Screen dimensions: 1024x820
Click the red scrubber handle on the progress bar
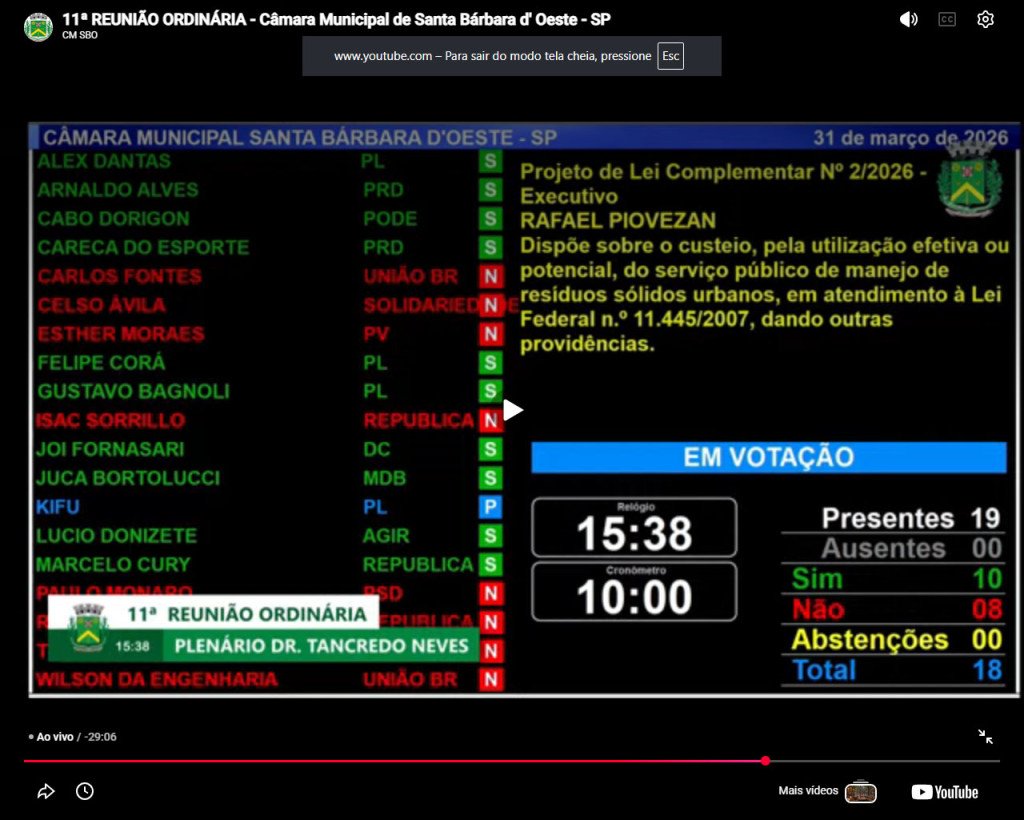pos(765,761)
